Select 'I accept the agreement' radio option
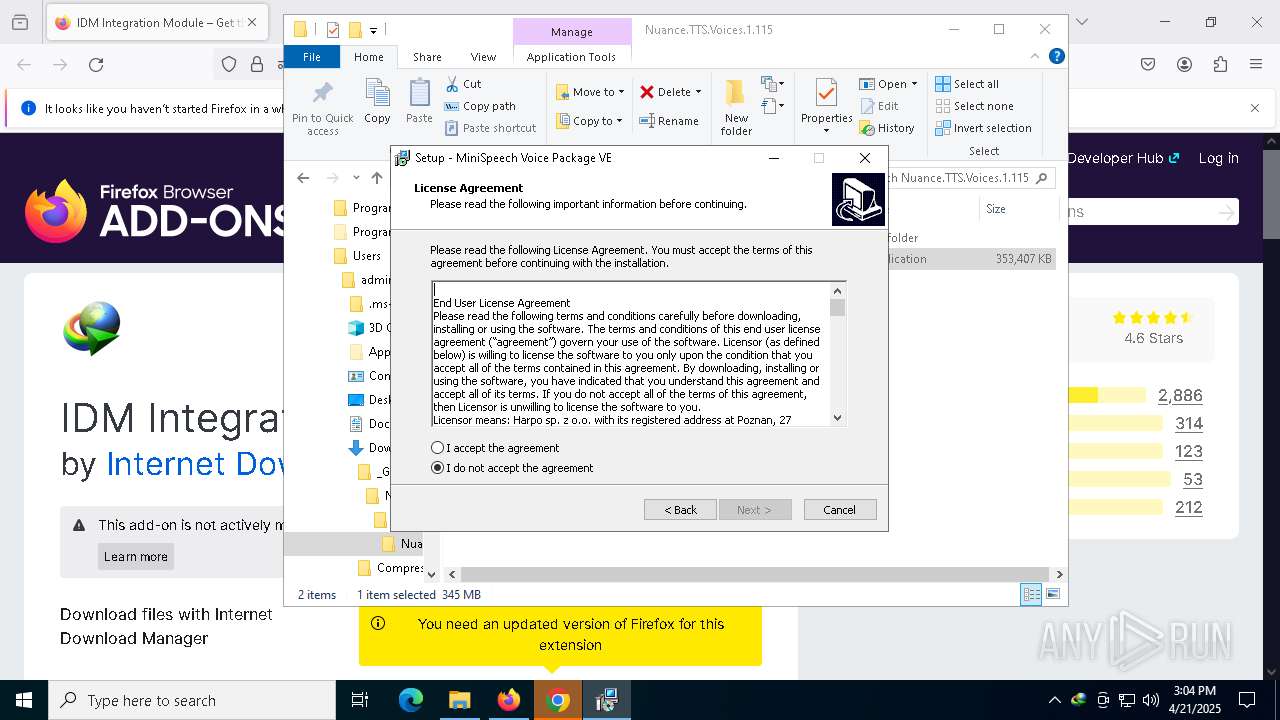 [x=437, y=448]
